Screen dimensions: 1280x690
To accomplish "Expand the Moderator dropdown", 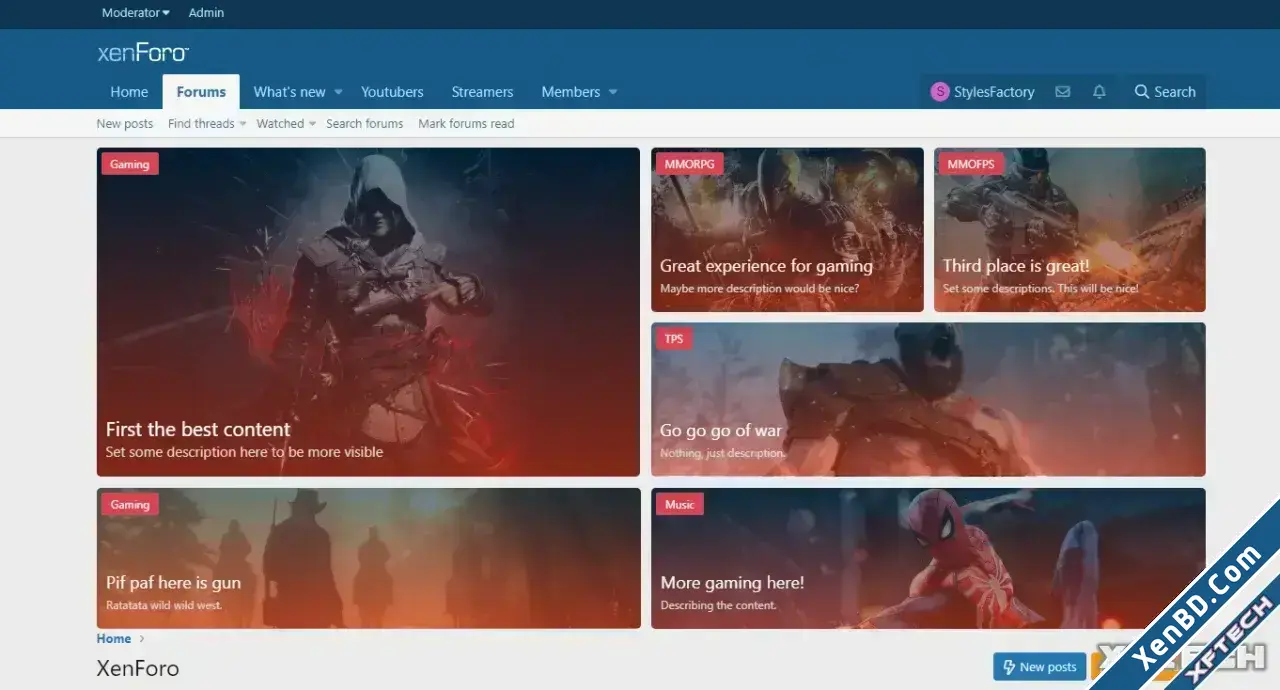I will pos(136,13).
